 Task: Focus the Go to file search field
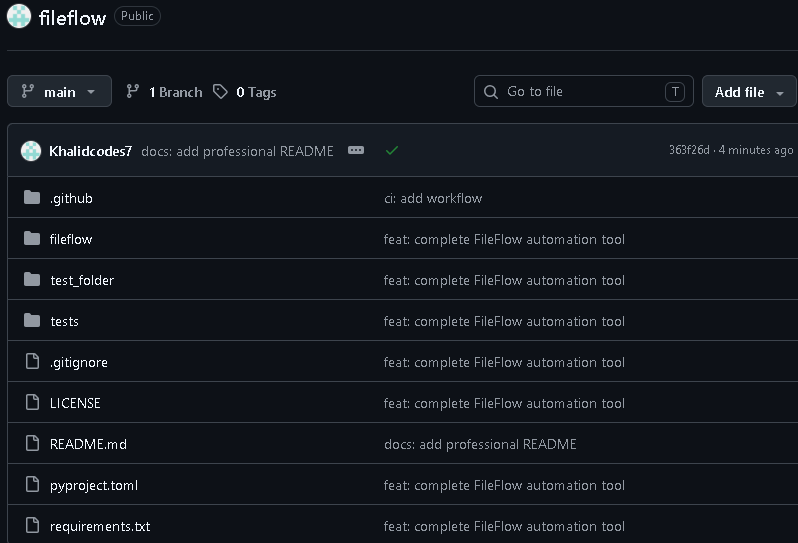(x=584, y=92)
